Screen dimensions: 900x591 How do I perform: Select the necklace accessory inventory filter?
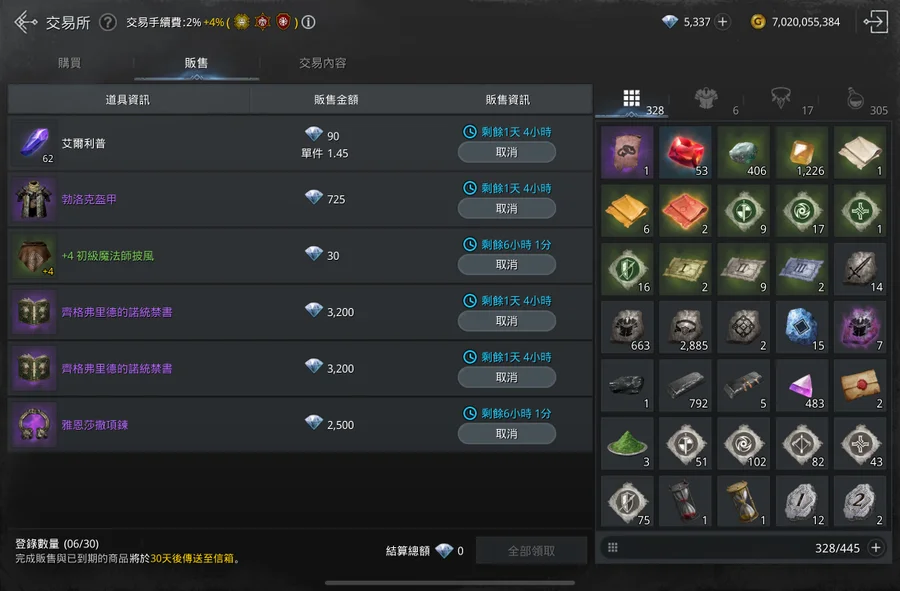coord(781,99)
